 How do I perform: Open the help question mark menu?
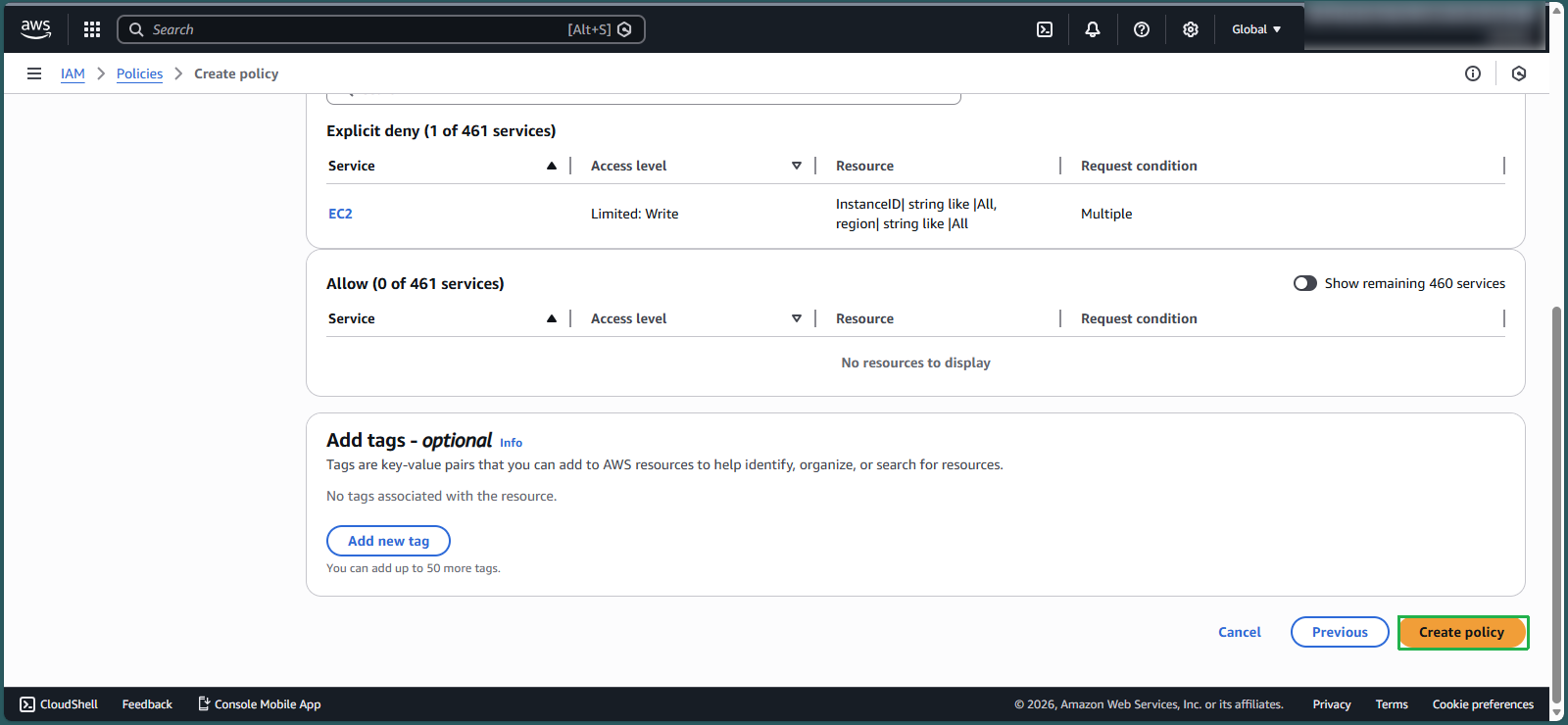click(x=1142, y=29)
